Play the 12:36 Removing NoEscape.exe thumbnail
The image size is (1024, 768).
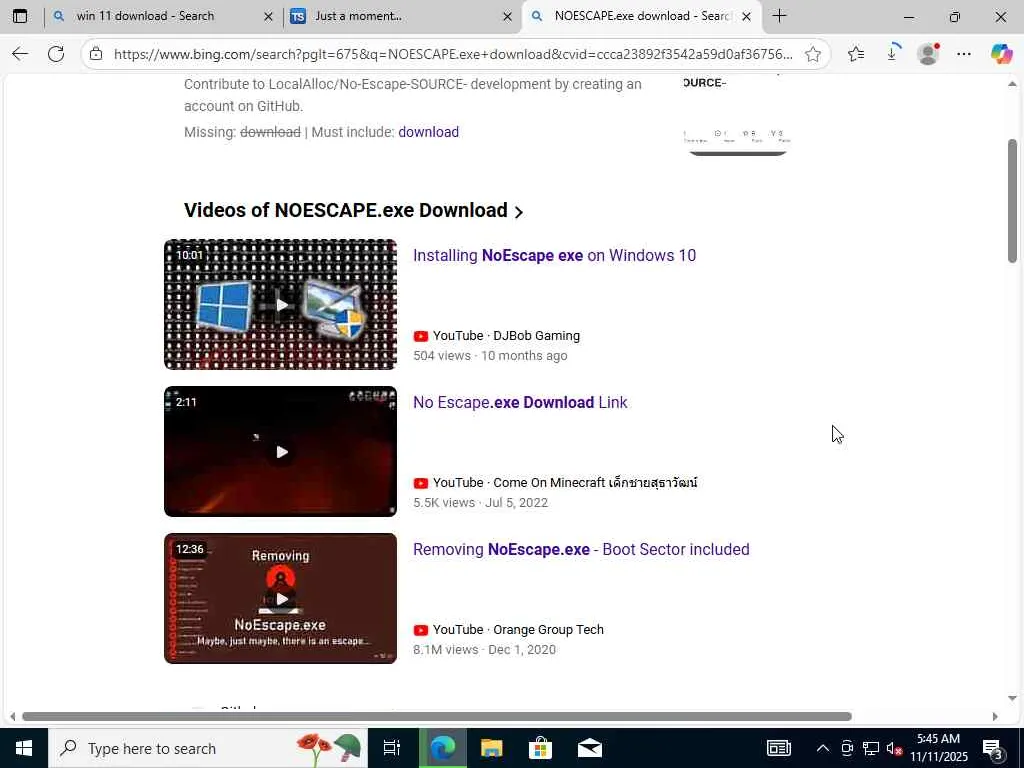click(280, 598)
